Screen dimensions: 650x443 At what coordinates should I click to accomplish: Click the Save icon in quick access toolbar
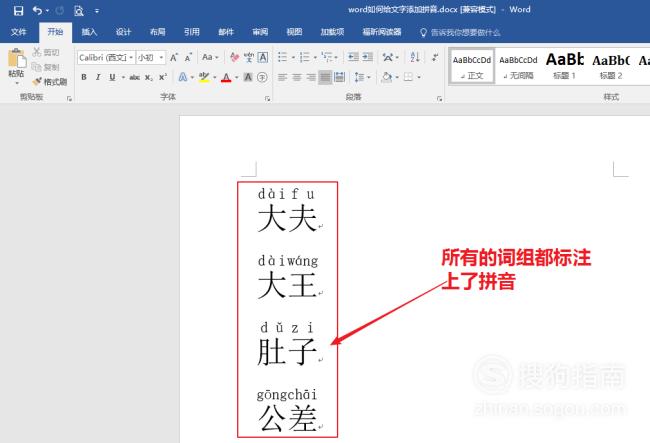pyautogui.click(x=18, y=11)
